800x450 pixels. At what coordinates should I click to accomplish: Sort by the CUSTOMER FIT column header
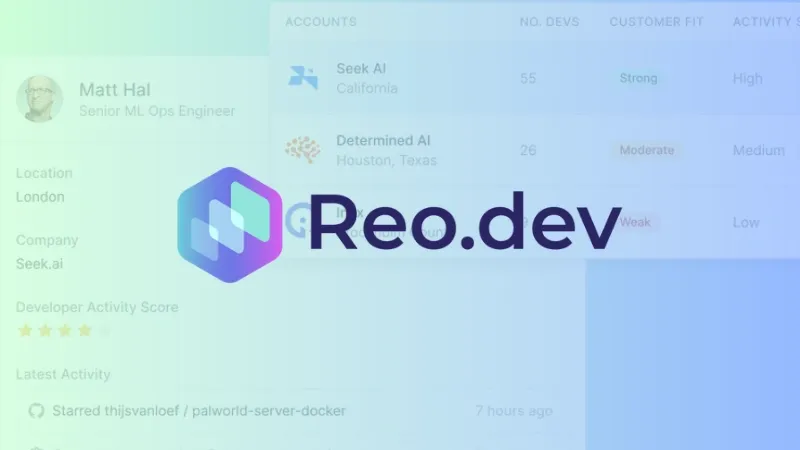point(657,22)
